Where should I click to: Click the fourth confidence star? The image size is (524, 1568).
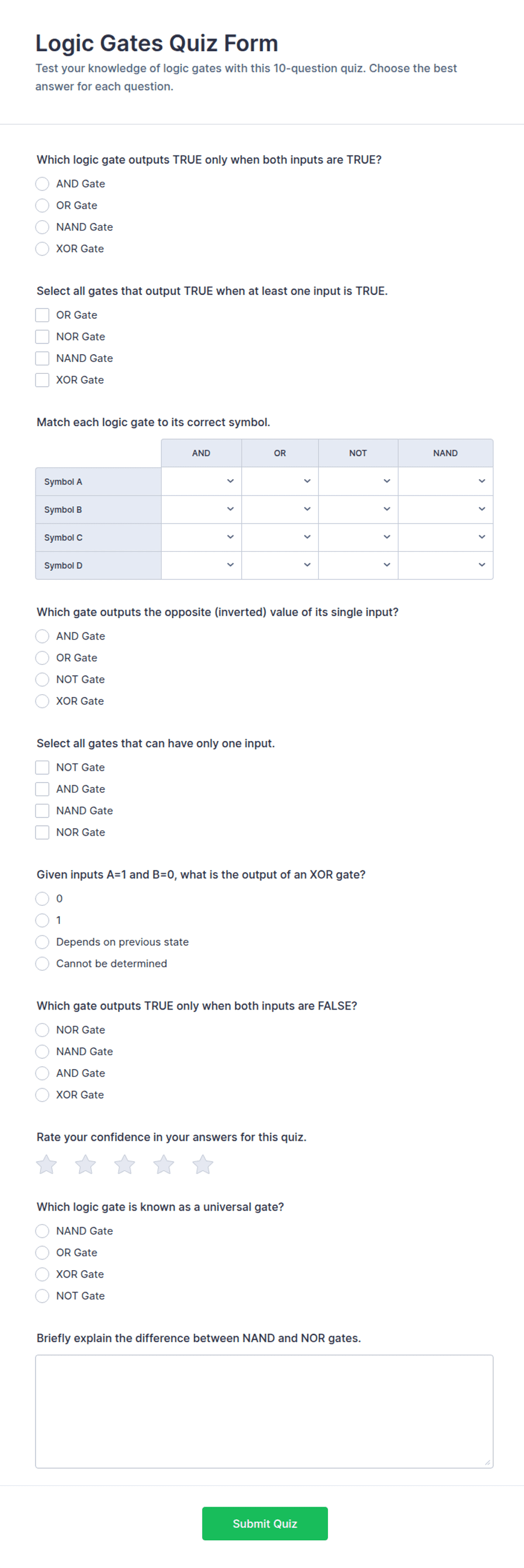(x=163, y=1164)
